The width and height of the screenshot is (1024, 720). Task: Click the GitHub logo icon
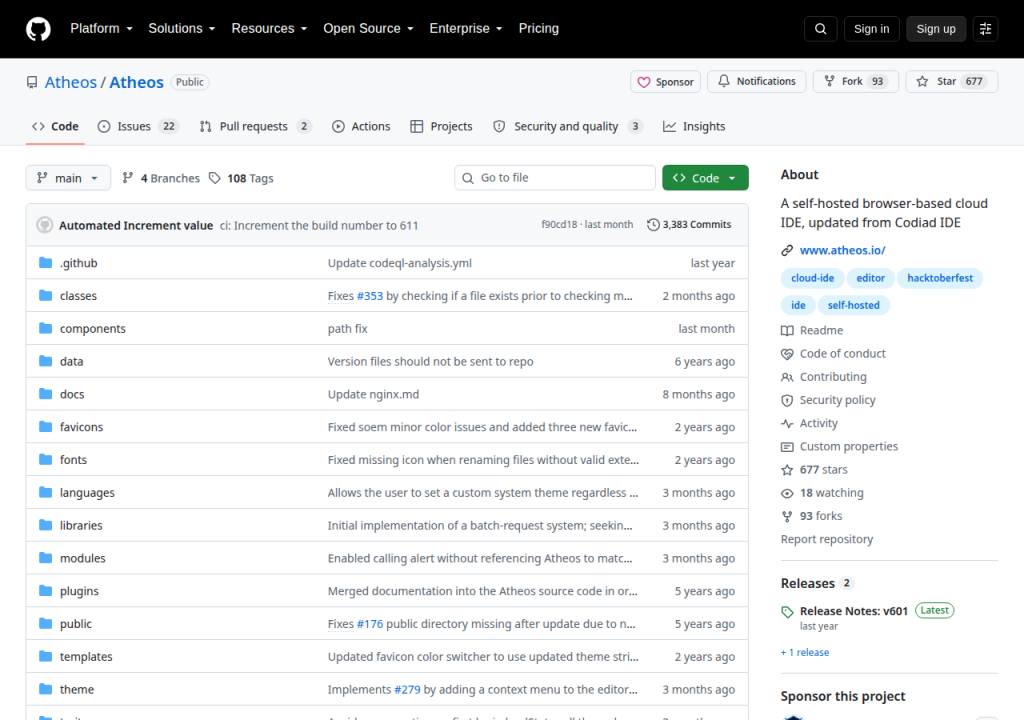(38, 29)
